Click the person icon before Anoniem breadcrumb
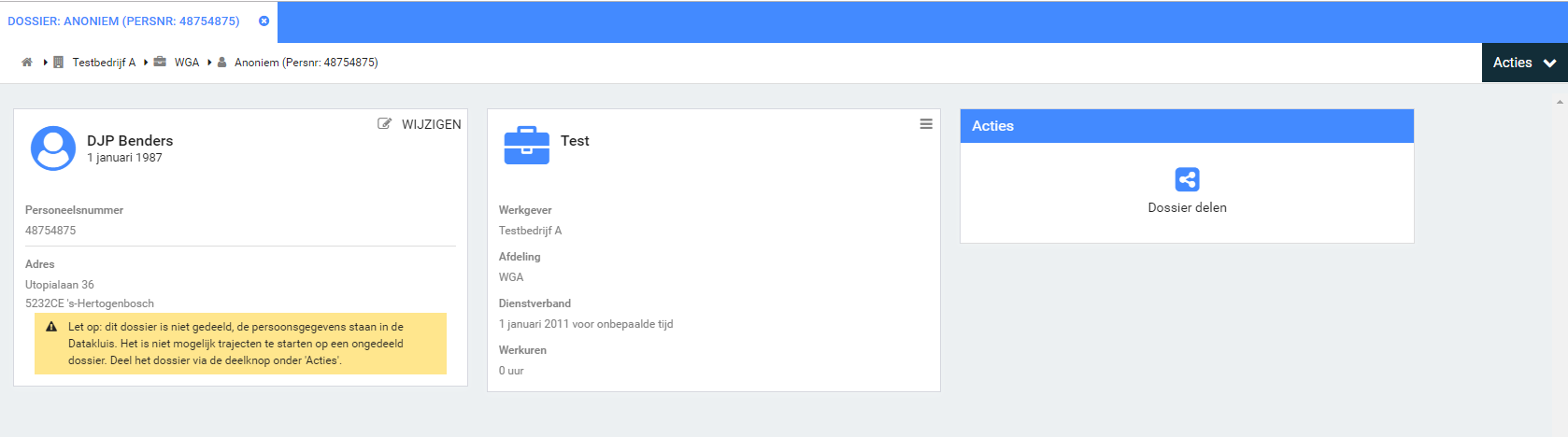The image size is (1568, 437). pyautogui.click(x=222, y=63)
